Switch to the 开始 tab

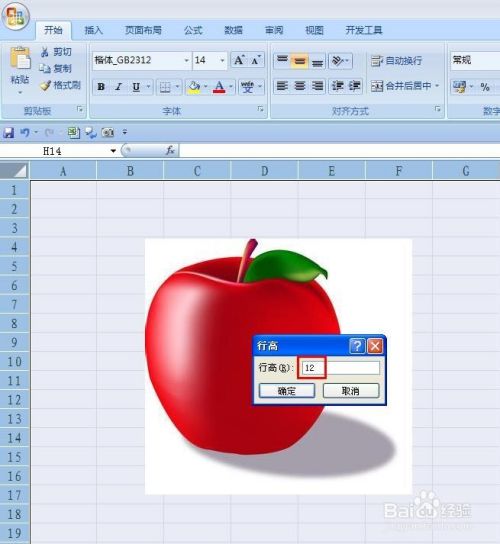tap(53, 30)
